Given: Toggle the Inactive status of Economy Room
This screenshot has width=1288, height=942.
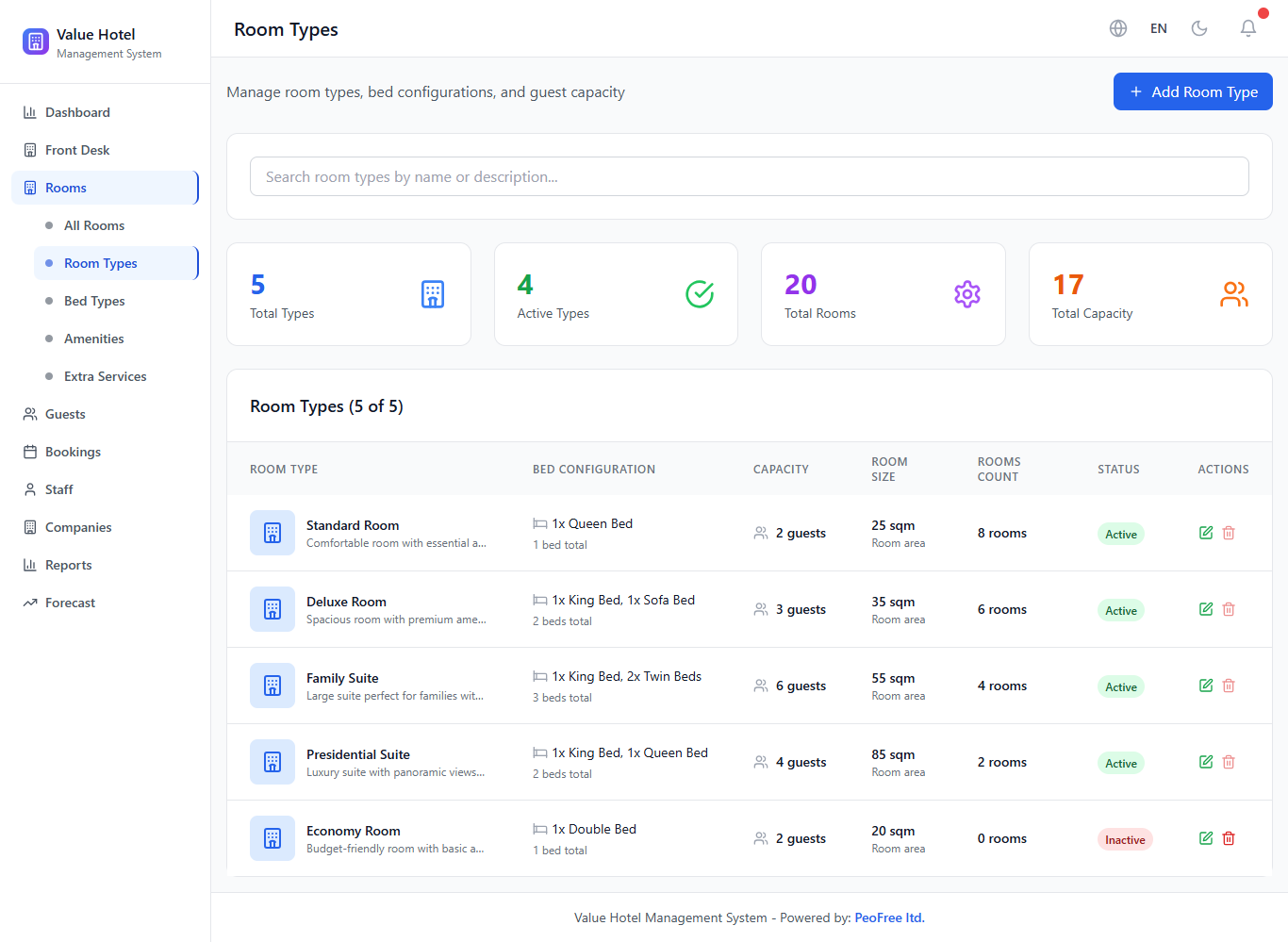Looking at the screenshot, I should [x=1124, y=839].
